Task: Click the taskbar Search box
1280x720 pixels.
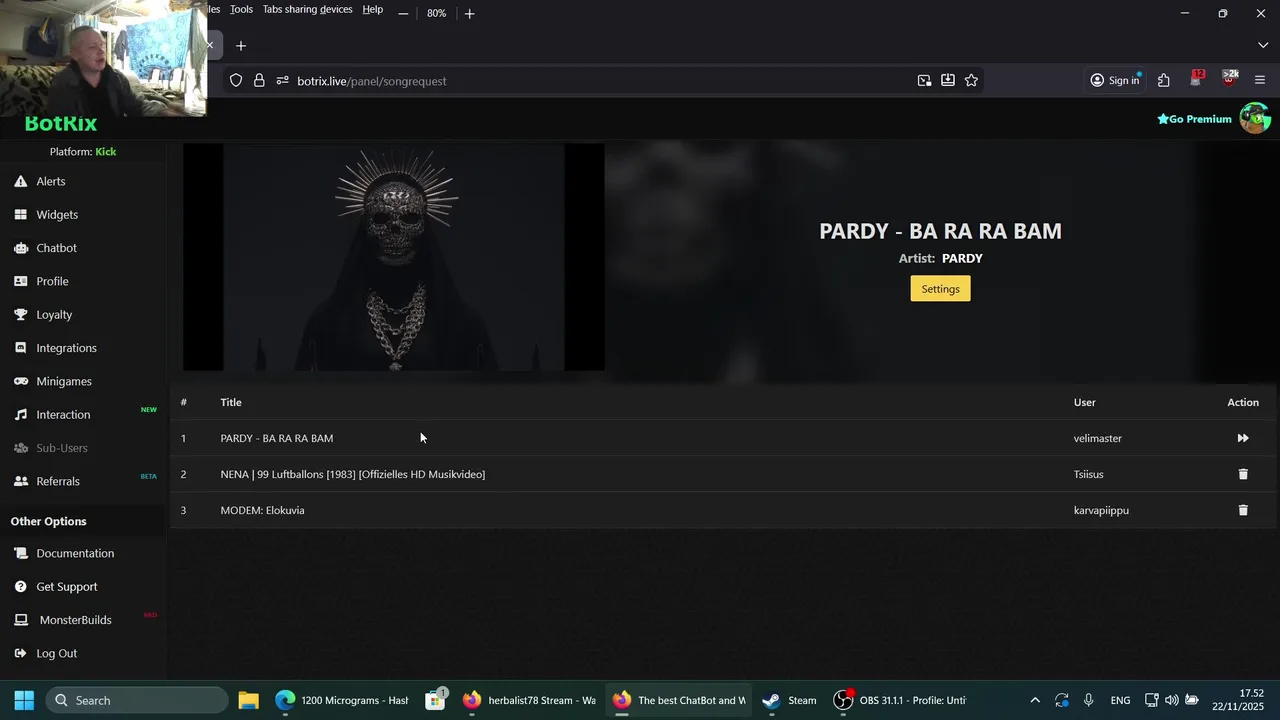Action: (136, 700)
